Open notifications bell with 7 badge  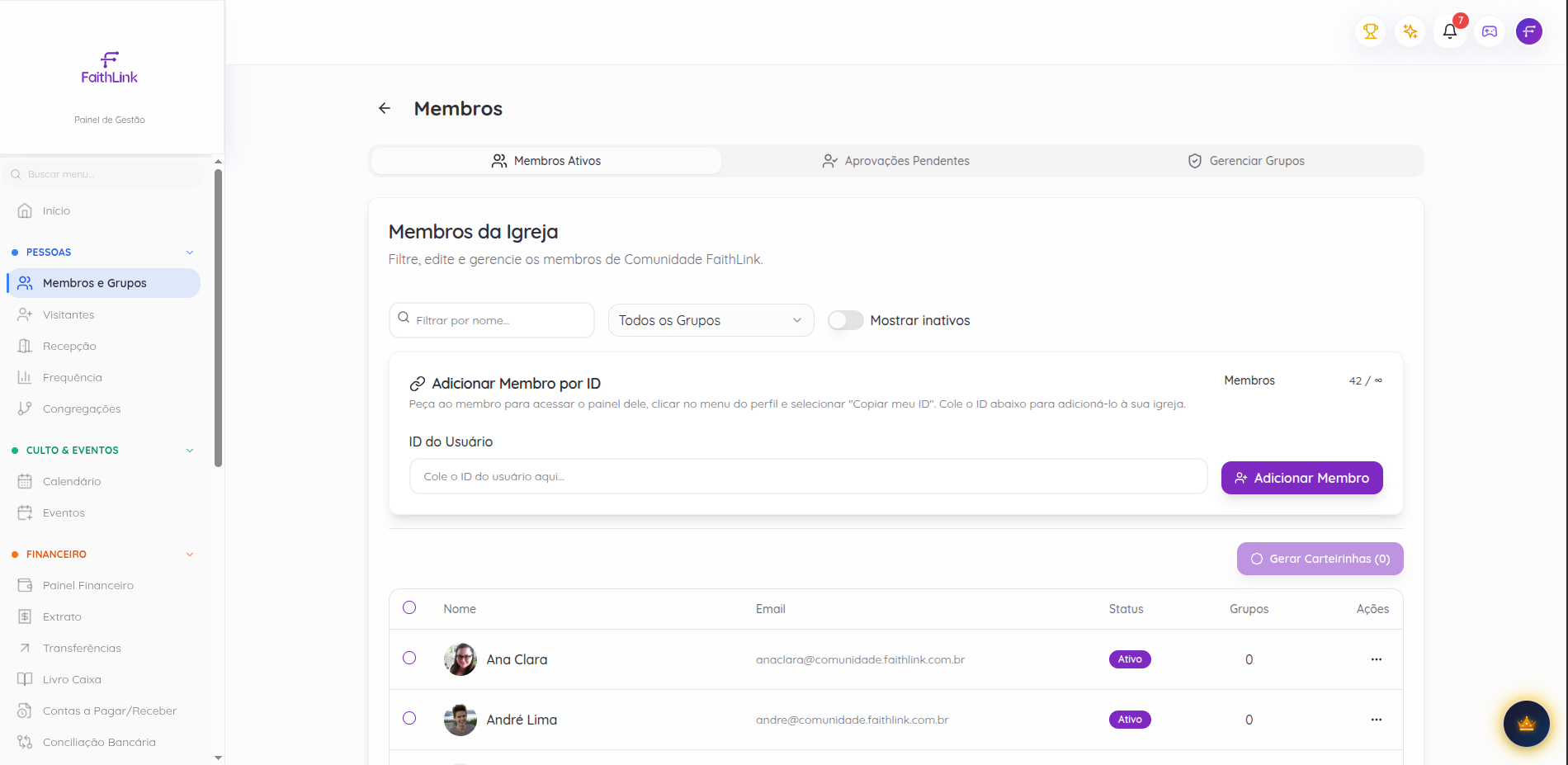click(1450, 31)
